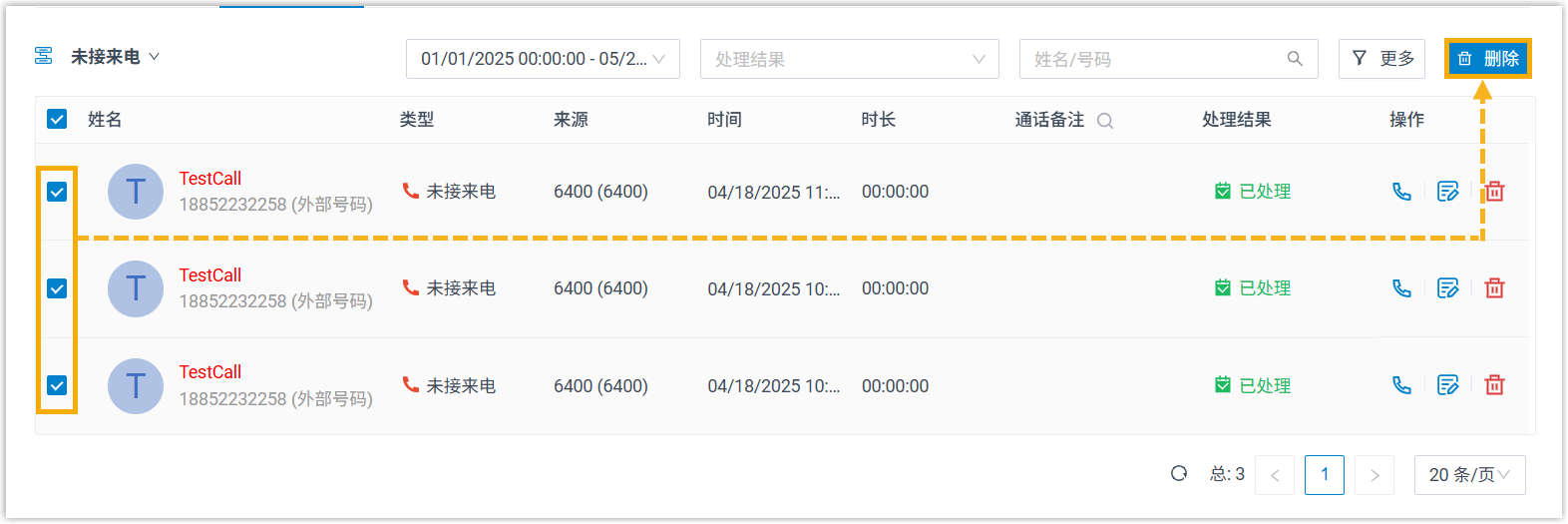Click the call-back phone icon in first row
The image size is (1568, 524).
pos(1401,192)
